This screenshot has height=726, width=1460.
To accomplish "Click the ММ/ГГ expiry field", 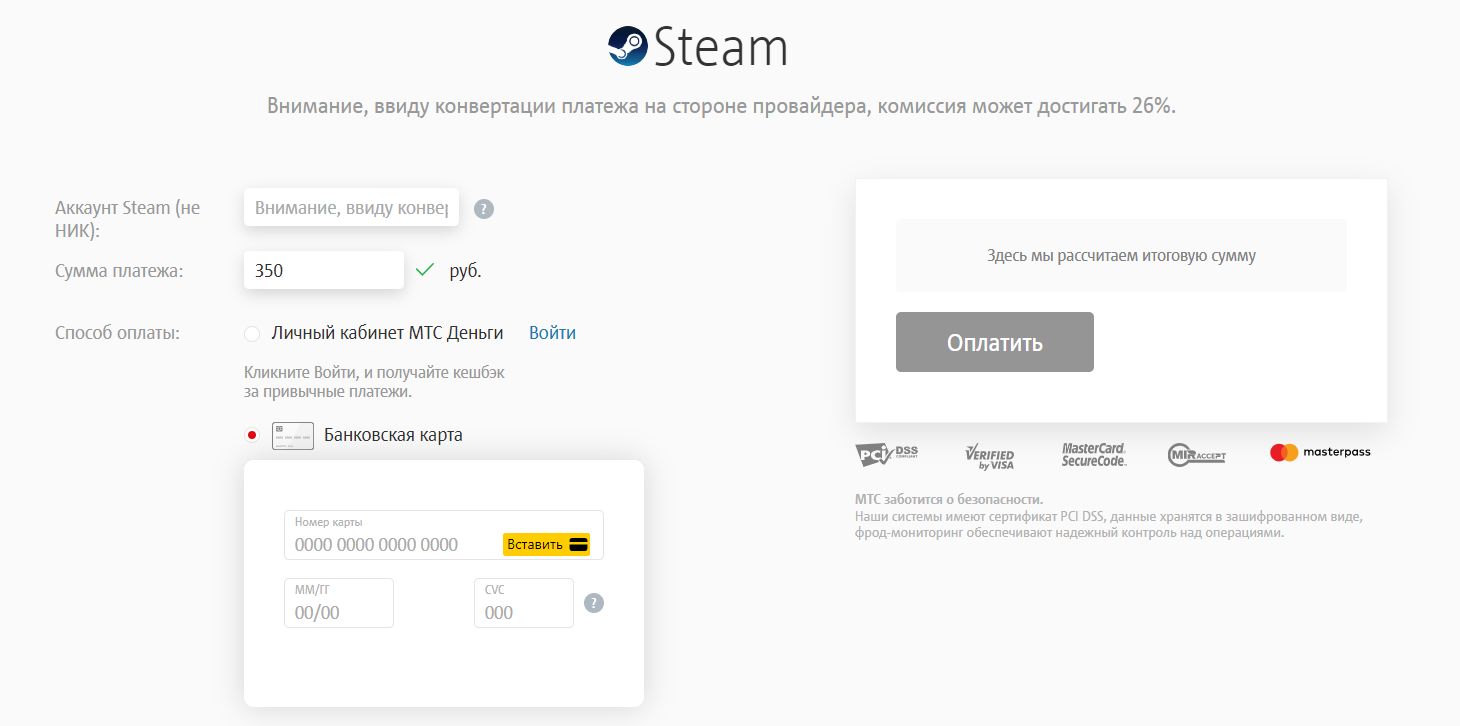I will pyautogui.click(x=339, y=603).
